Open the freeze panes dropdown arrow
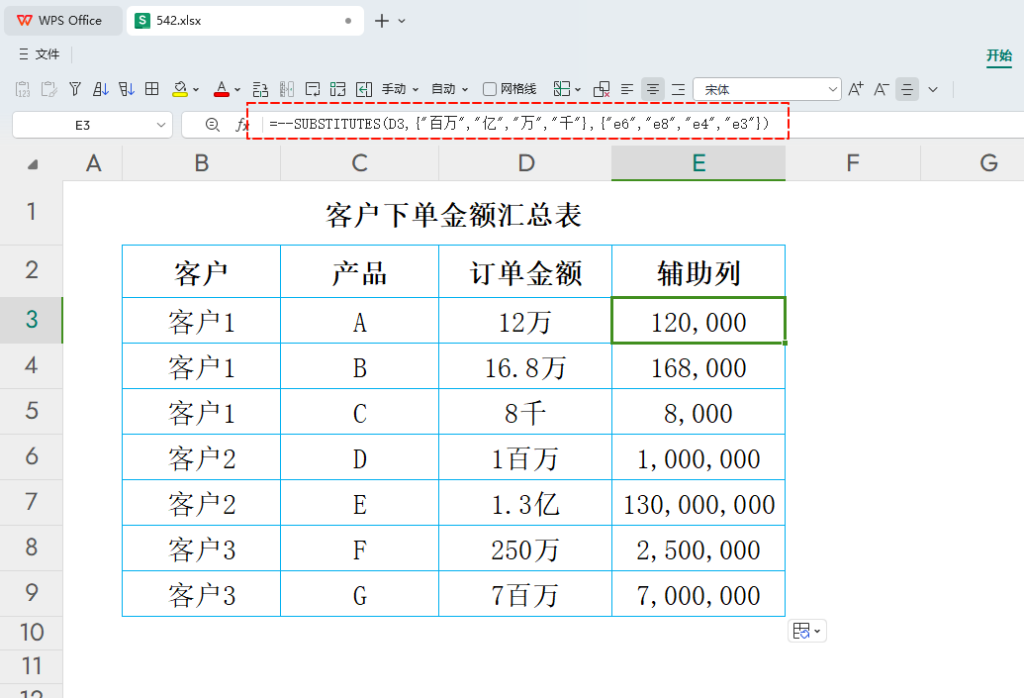The width and height of the screenshot is (1024, 698). pos(578,89)
